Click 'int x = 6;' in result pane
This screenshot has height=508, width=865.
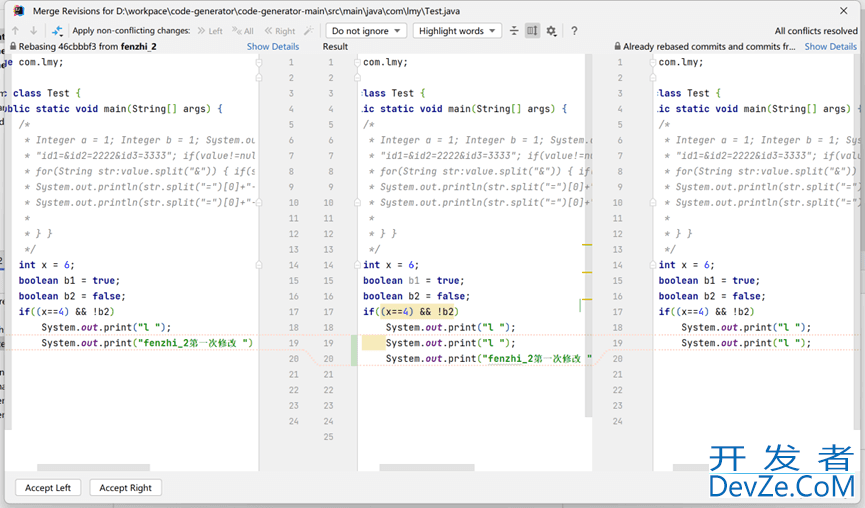[x=391, y=265]
